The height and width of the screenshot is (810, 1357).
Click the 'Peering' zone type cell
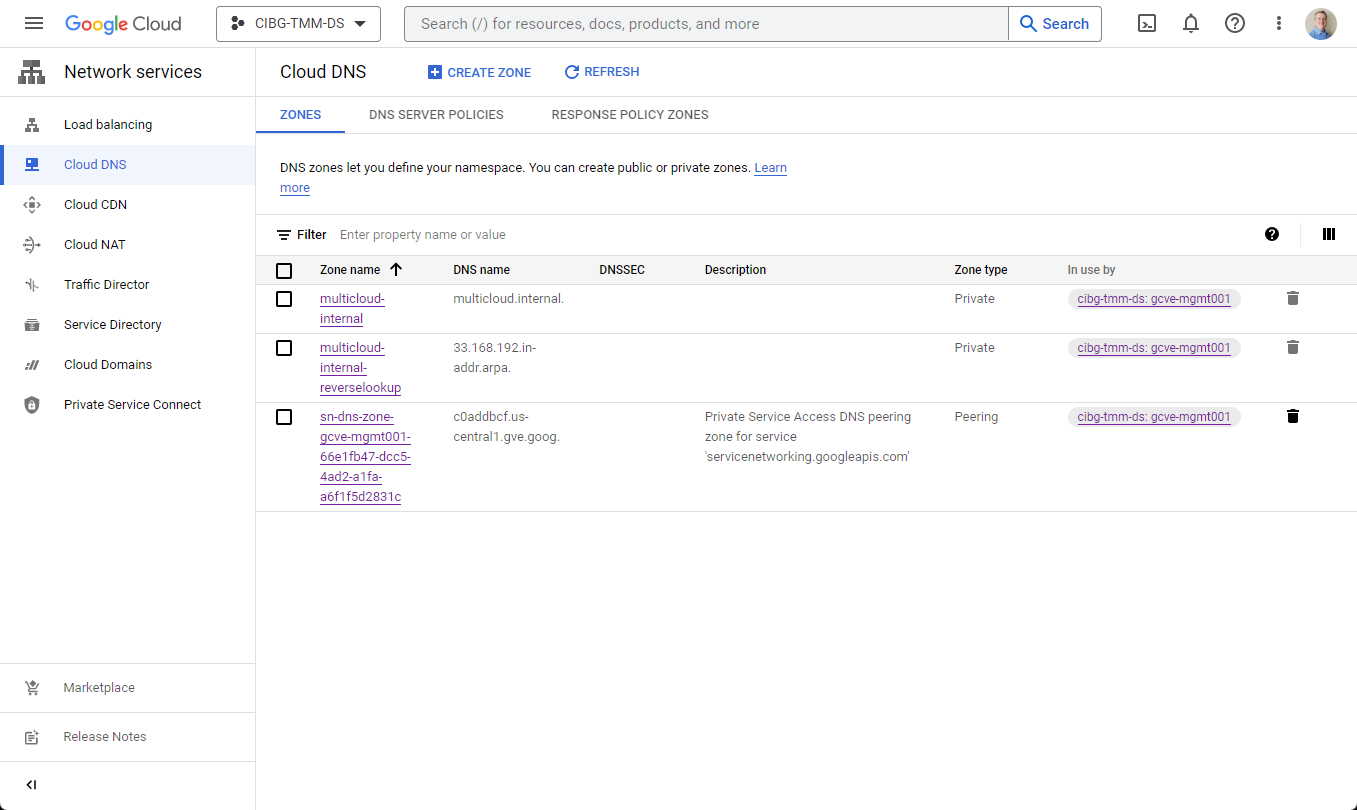[x=976, y=417]
